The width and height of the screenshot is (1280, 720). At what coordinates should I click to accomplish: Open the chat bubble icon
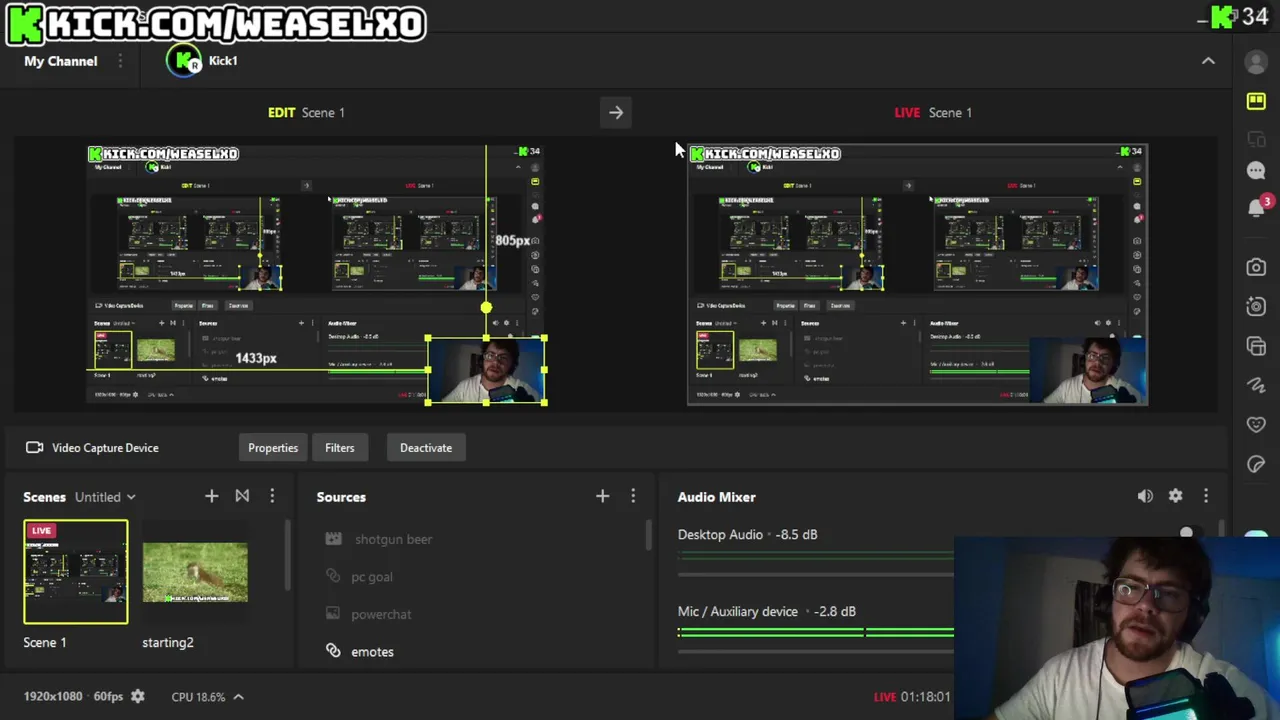pyautogui.click(x=1256, y=170)
